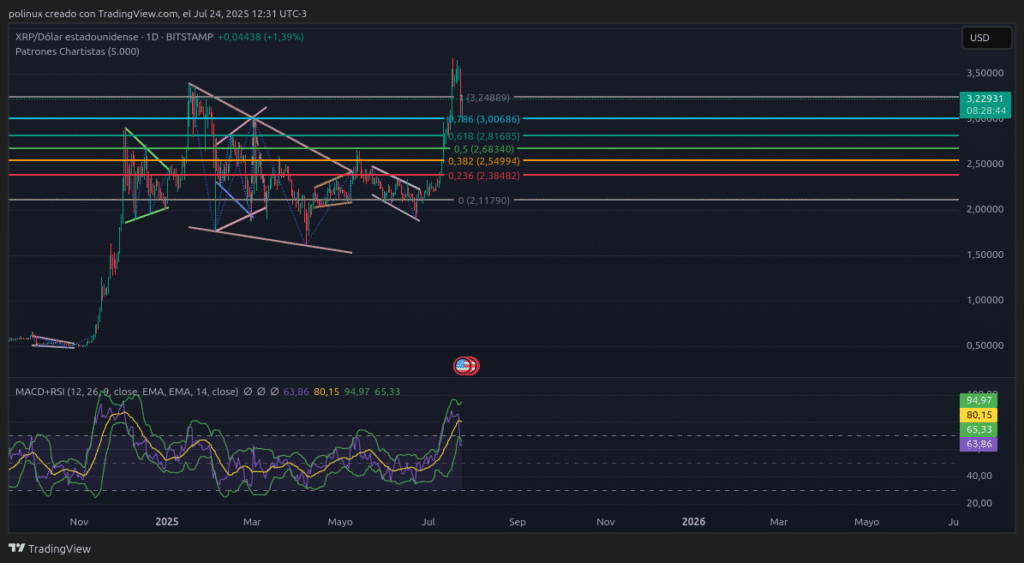
Task: Click the 2025 label on time axis
Action: tap(167, 522)
